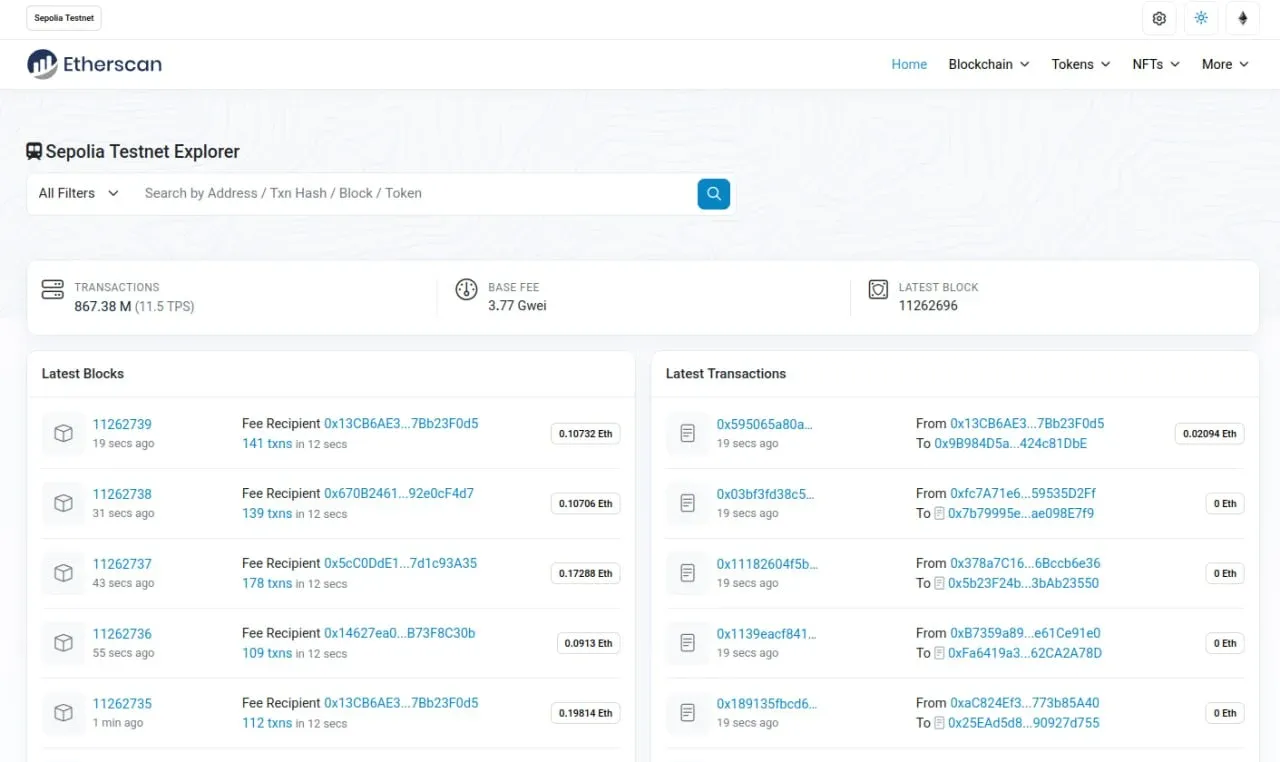The image size is (1280, 762).
Task: Expand the Tokens menu
Action: (x=1081, y=64)
